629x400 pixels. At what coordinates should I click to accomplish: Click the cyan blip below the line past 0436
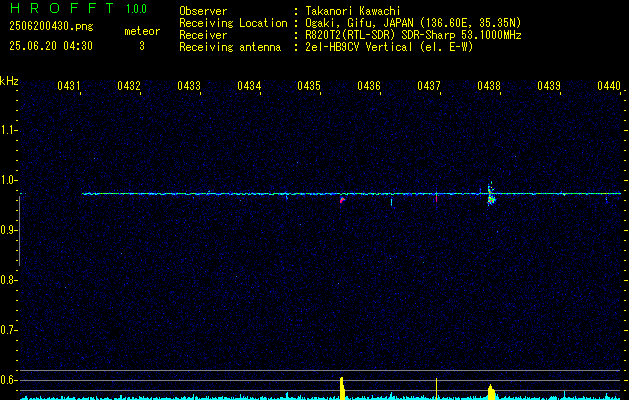[x=391, y=202]
